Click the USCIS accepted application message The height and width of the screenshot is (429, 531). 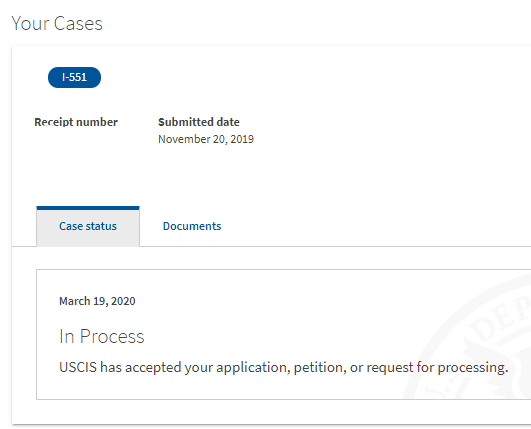tap(283, 367)
